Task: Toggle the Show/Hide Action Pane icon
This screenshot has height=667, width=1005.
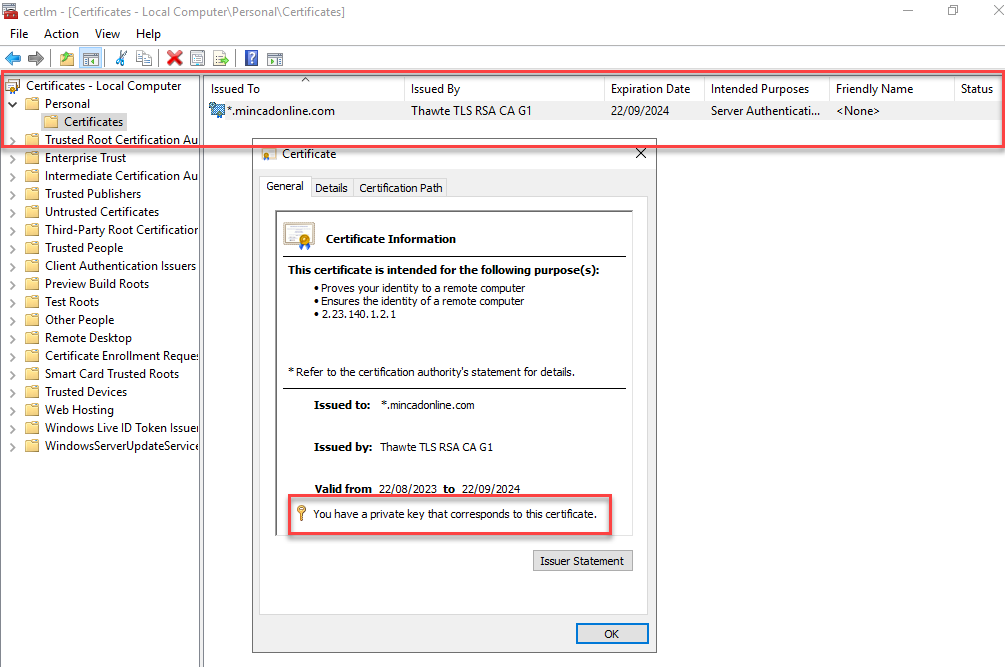Action: (x=275, y=58)
